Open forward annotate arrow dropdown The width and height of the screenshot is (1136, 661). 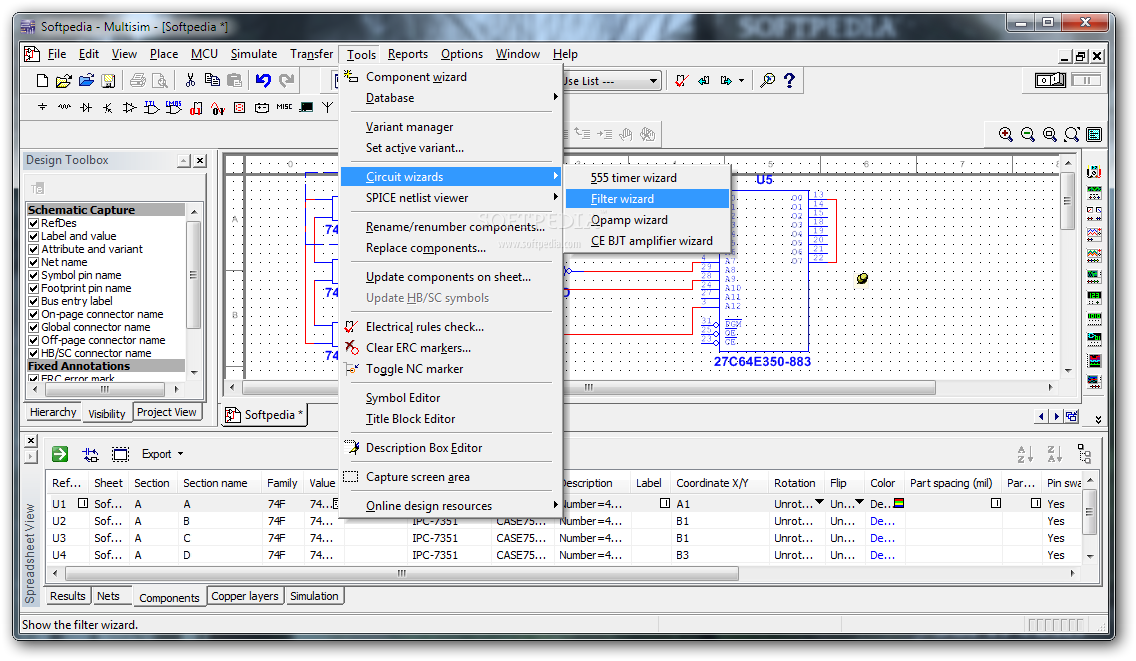pyautogui.click(x=741, y=80)
